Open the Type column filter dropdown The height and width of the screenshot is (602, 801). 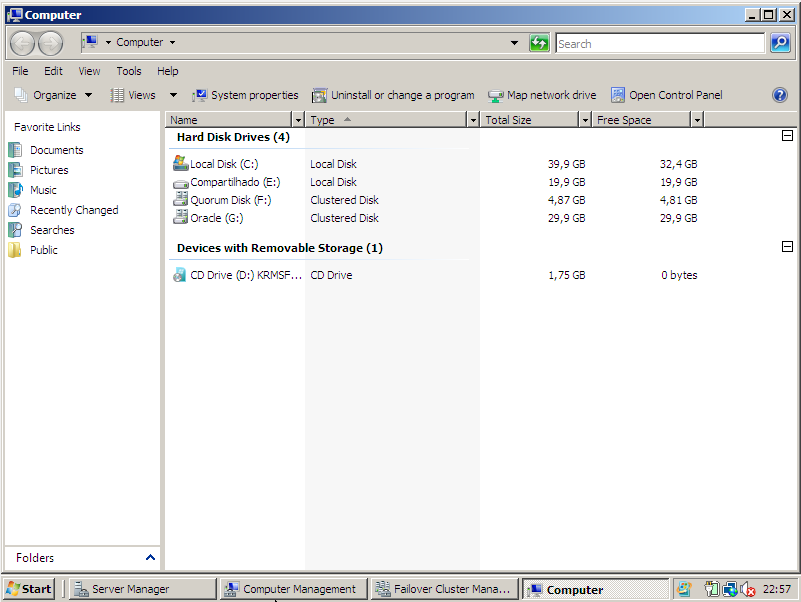(x=473, y=120)
